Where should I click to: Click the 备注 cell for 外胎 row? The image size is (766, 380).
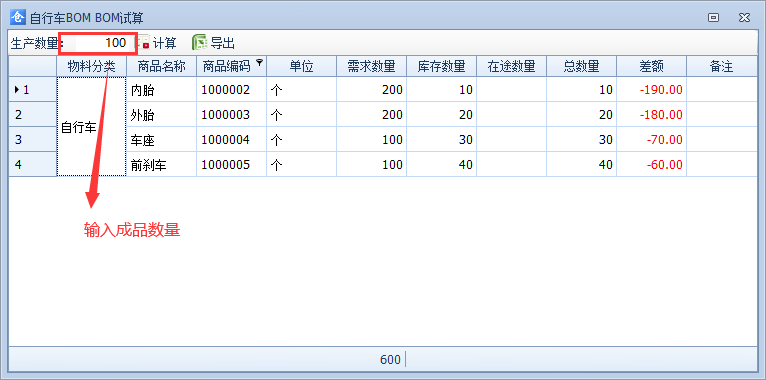[x=722, y=114]
